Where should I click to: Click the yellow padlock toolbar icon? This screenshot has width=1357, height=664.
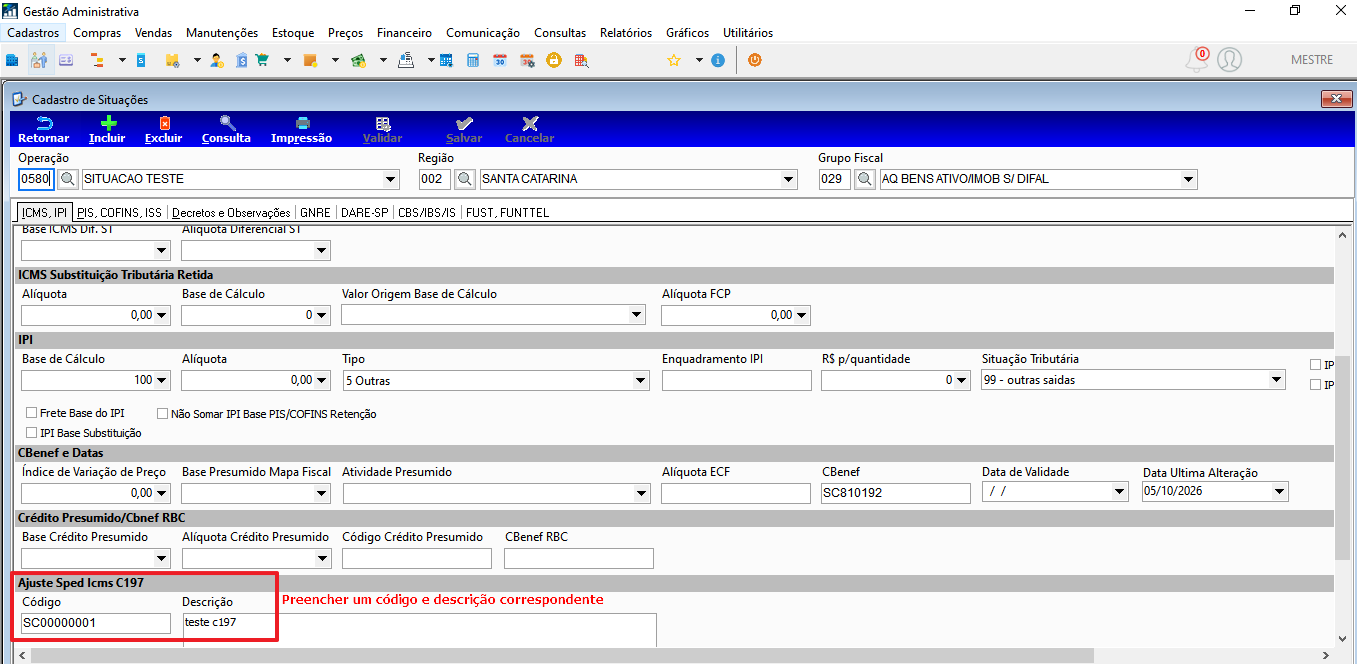553,60
